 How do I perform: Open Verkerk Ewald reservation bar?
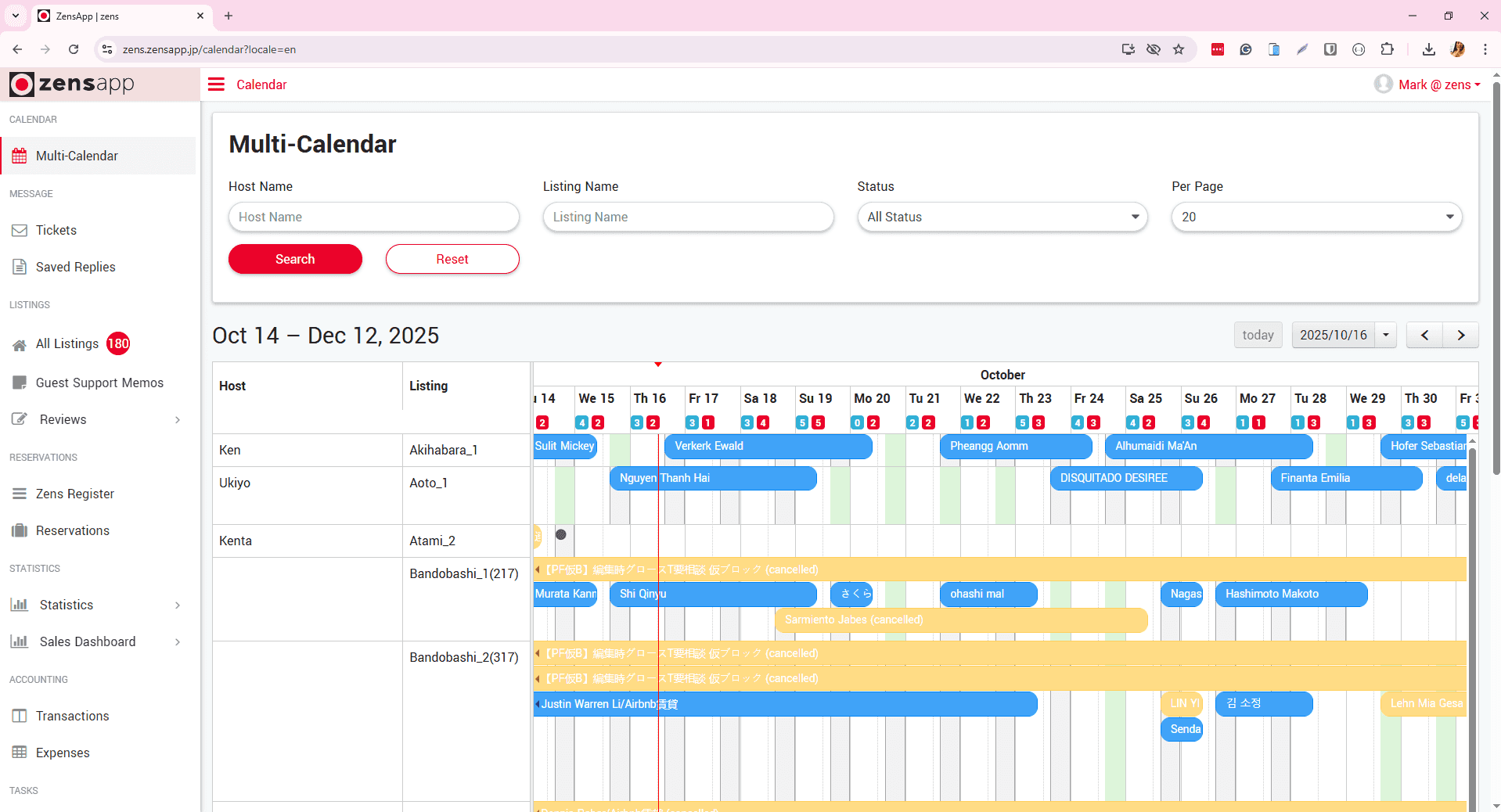(x=768, y=446)
